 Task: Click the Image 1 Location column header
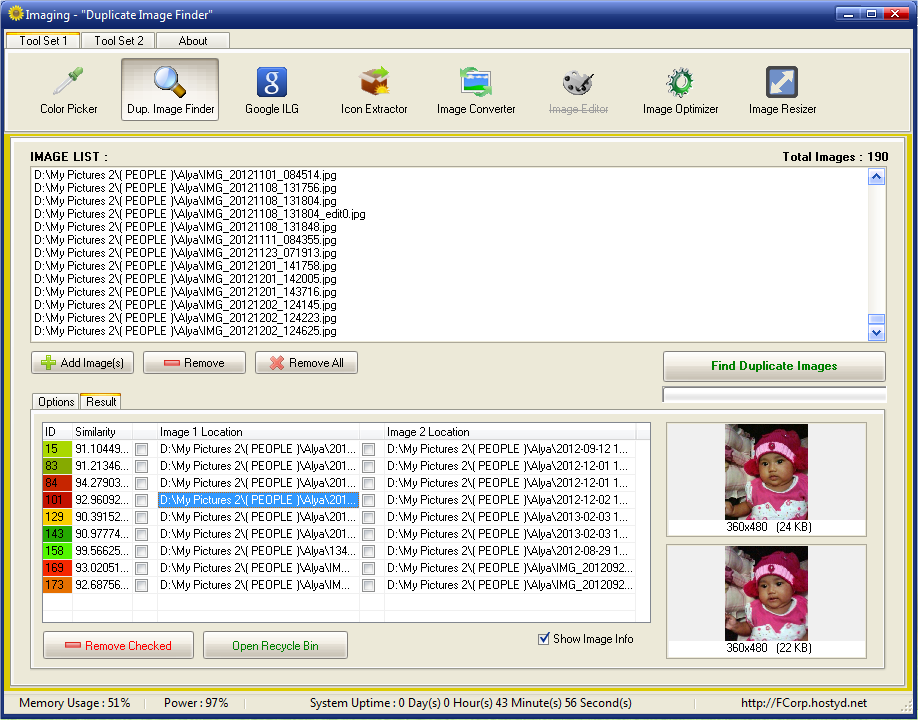pyautogui.click(x=258, y=432)
